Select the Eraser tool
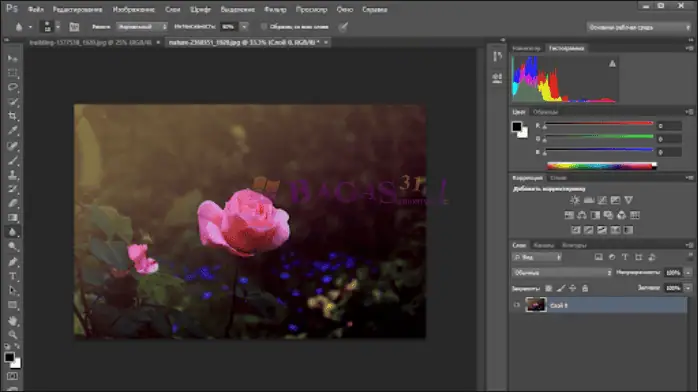Screen dimensions: 698x392 click(12, 203)
